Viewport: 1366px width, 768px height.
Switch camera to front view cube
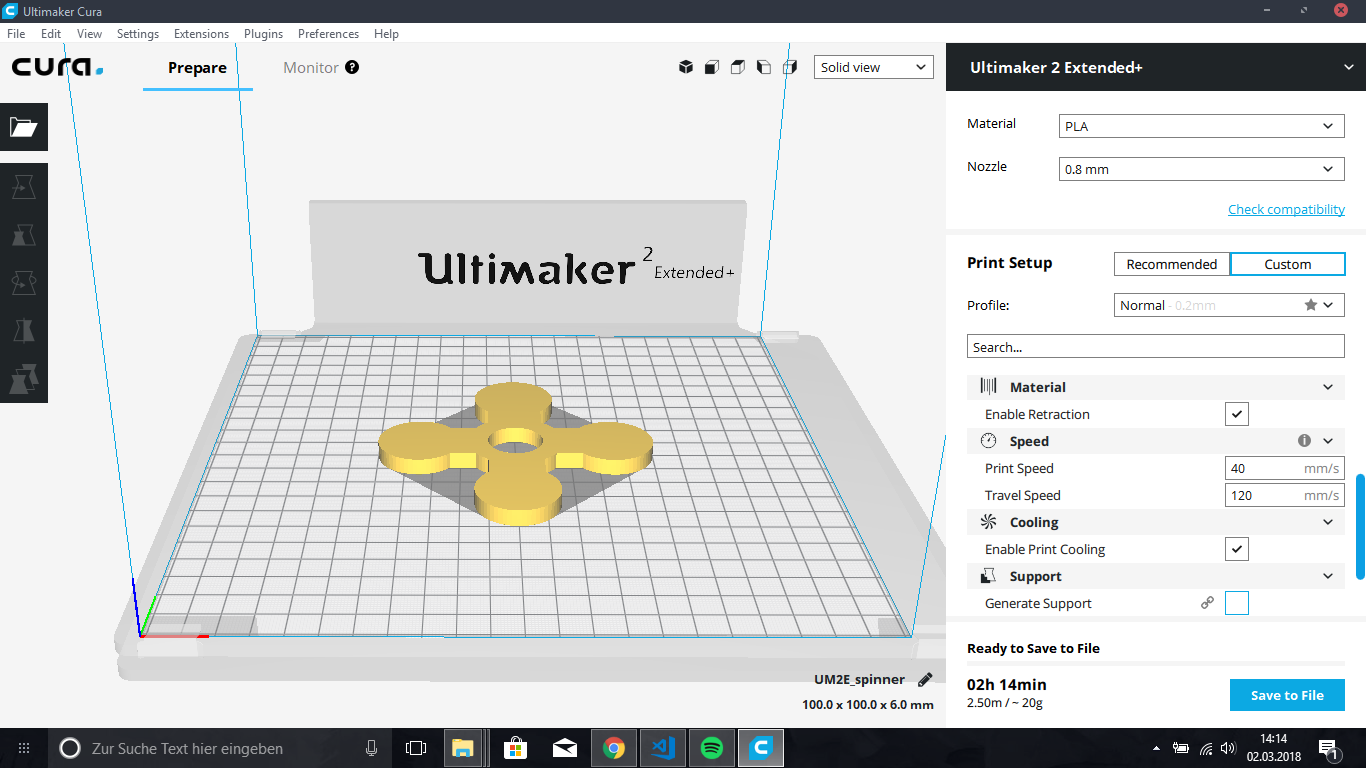(x=712, y=67)
